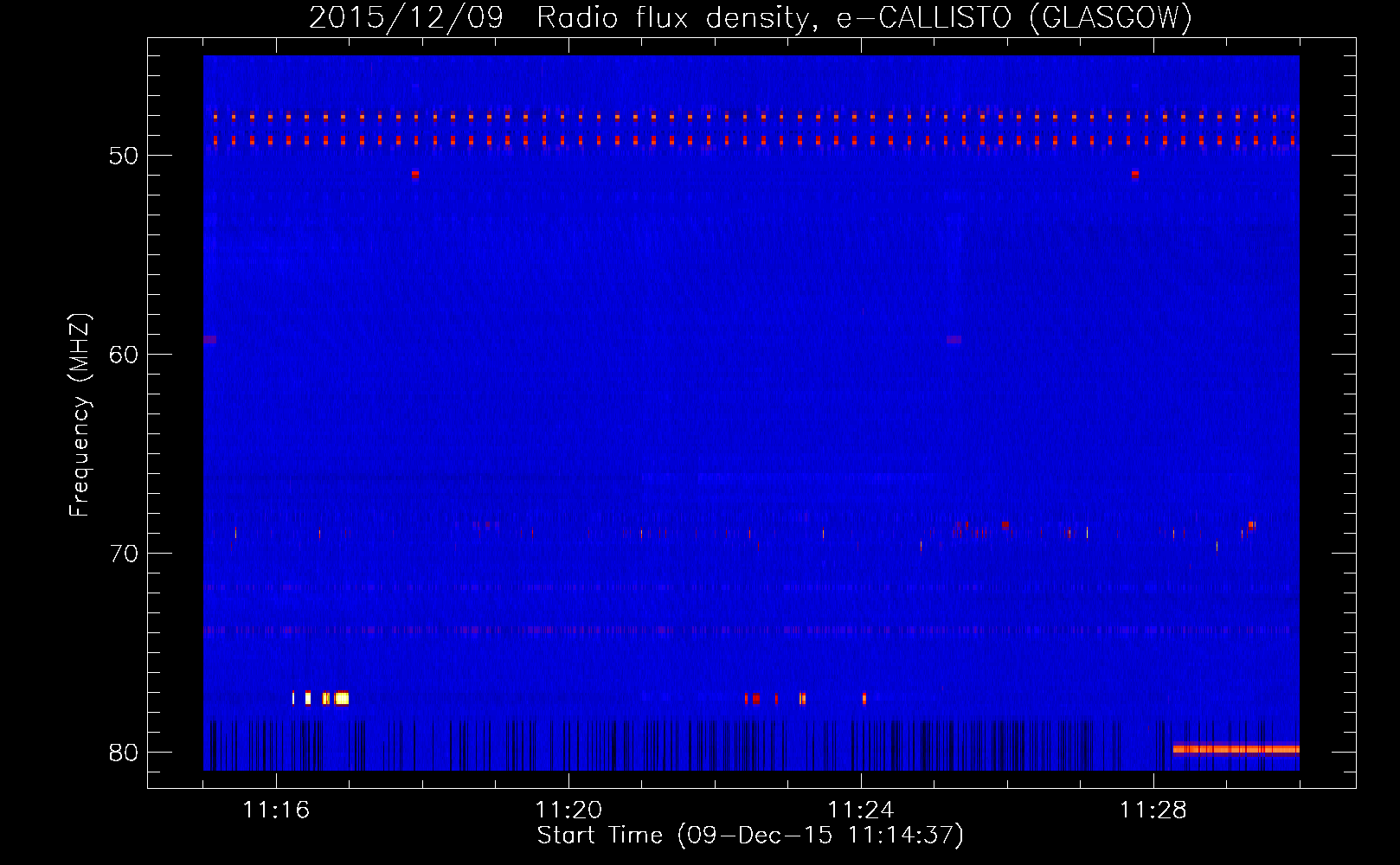Click the 50 frequency tick label

pyautogui.click(x=124, y=156)
